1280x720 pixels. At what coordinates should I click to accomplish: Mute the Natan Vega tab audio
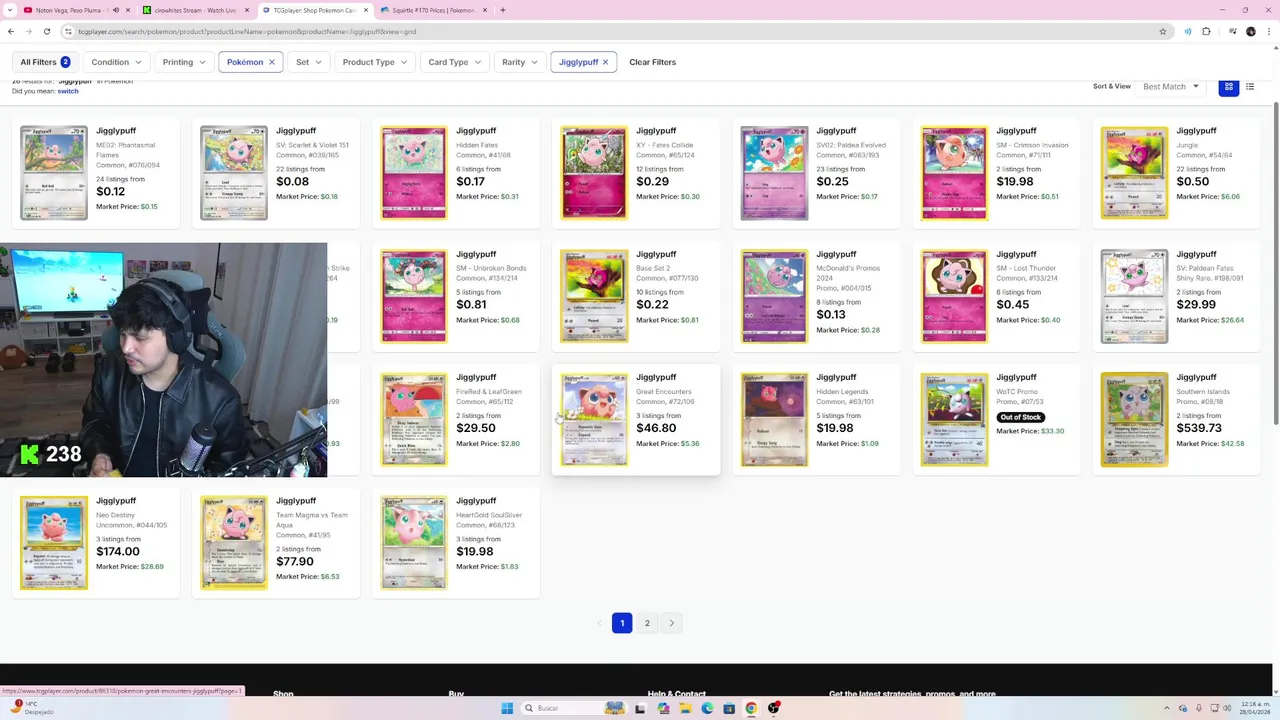(x=115, y=10)
